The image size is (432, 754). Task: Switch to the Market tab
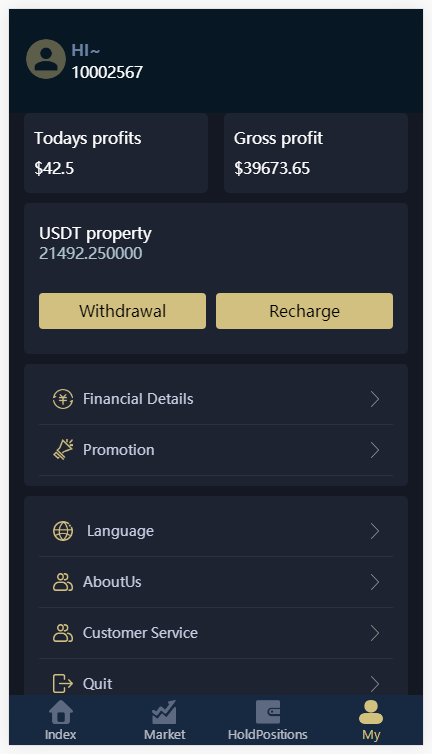click(165, 720)
